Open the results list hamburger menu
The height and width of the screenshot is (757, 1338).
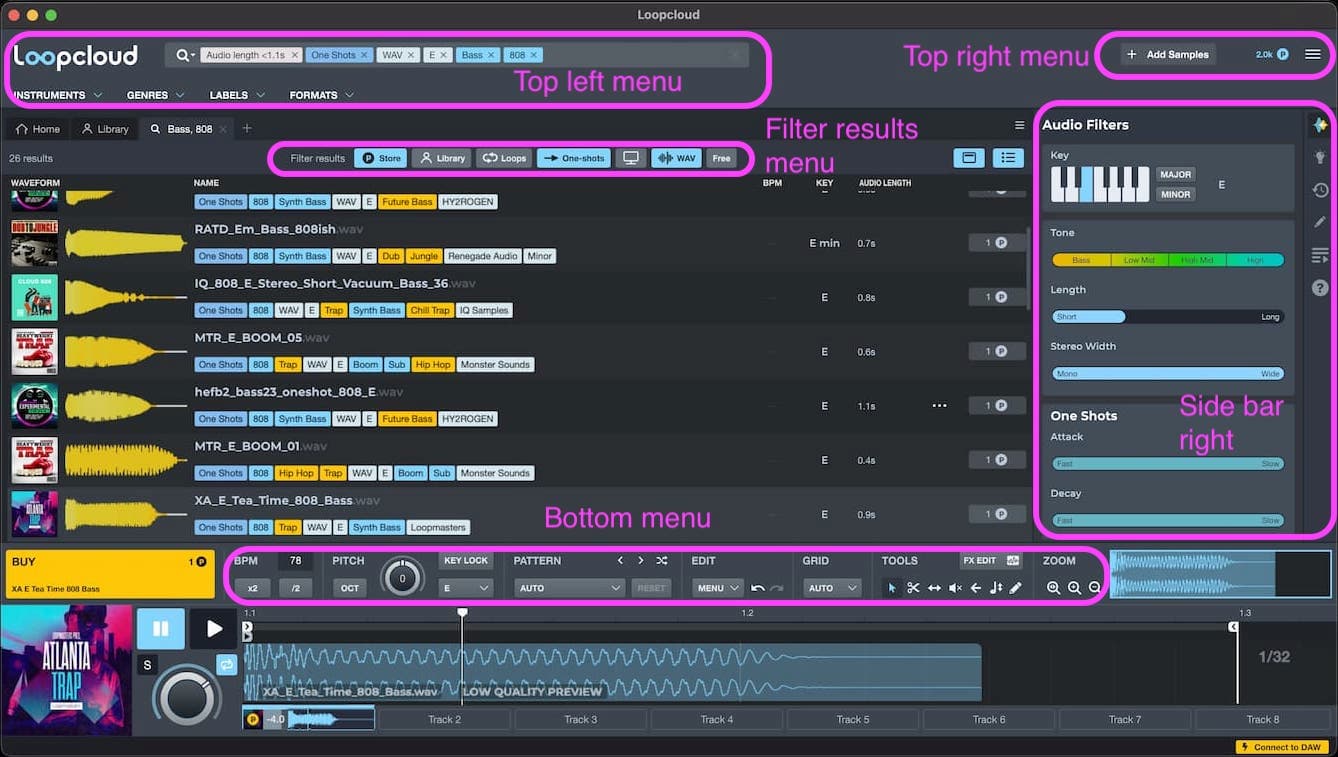[x=1019, y=126]
